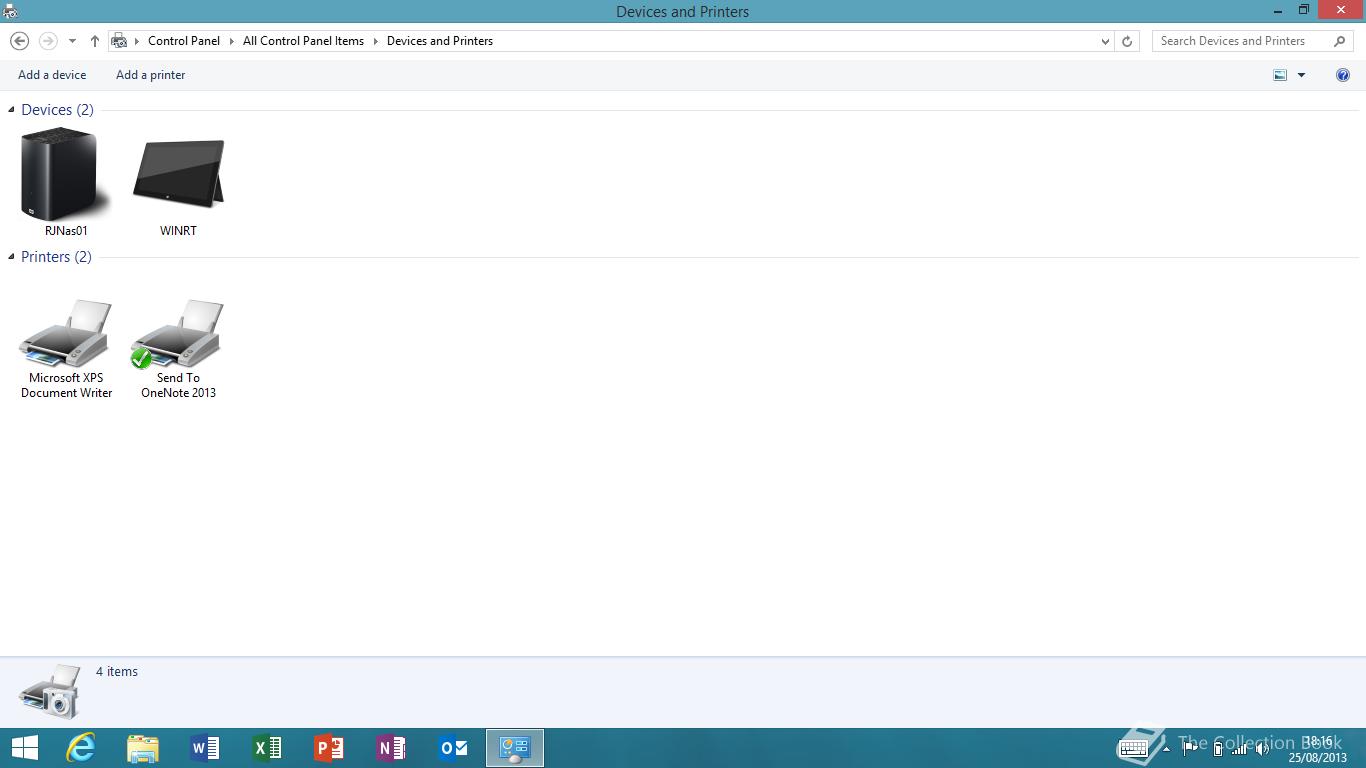
Task: Launch Word from the taskbar
Action: click(x=205, y=748)
